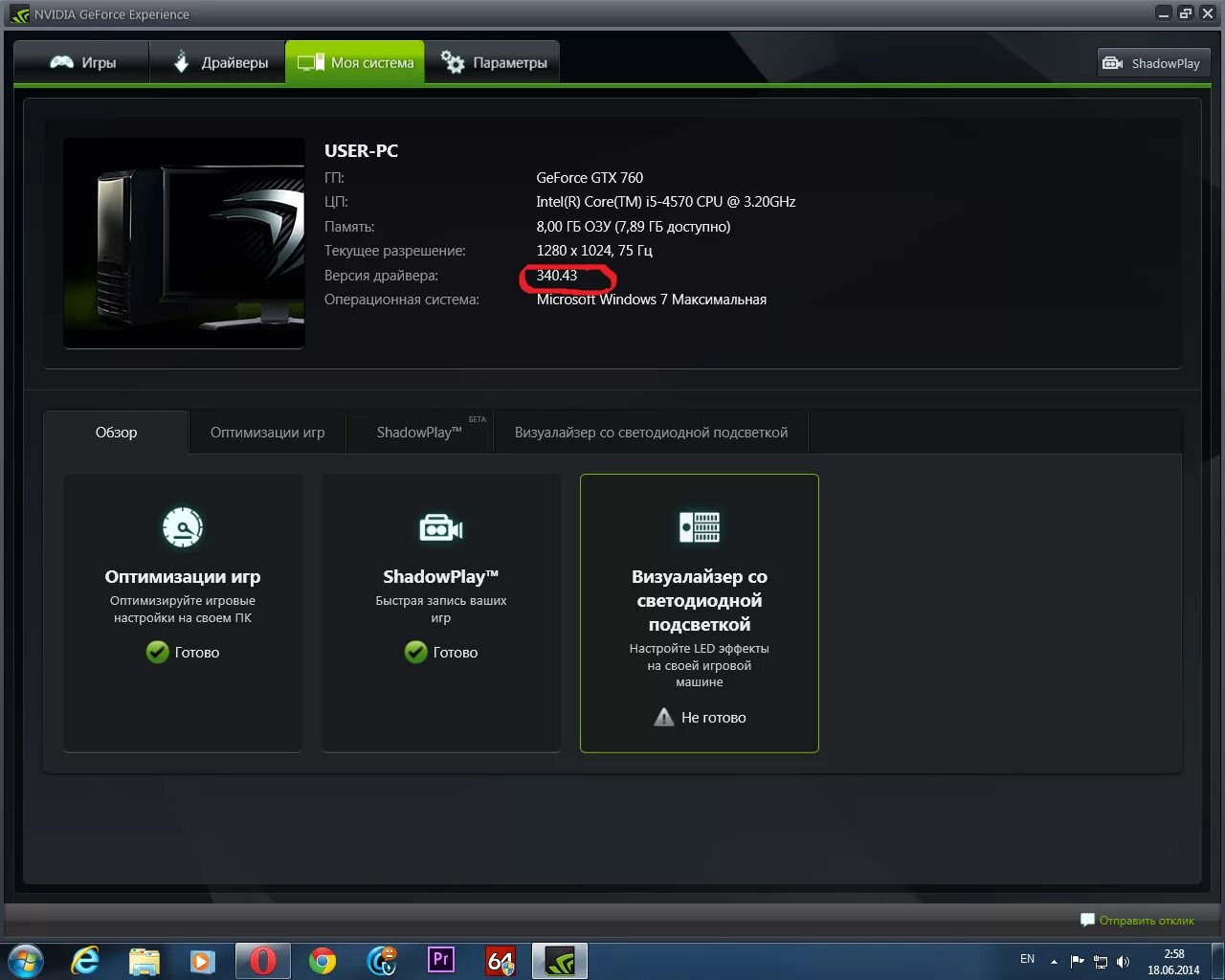1225x980 pixels.
Task: Click the blue globe messenger taskbar icon
Action: pyautogui.click(x=382, y=961)
